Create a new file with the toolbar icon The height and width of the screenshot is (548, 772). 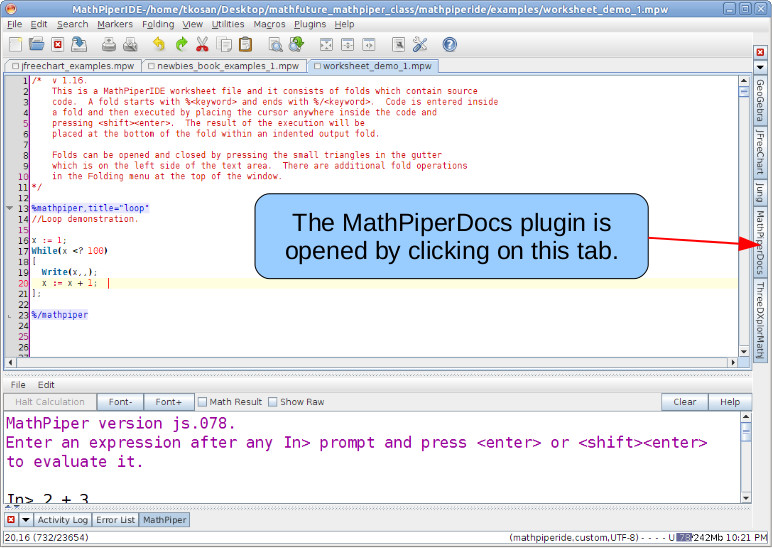15,45
